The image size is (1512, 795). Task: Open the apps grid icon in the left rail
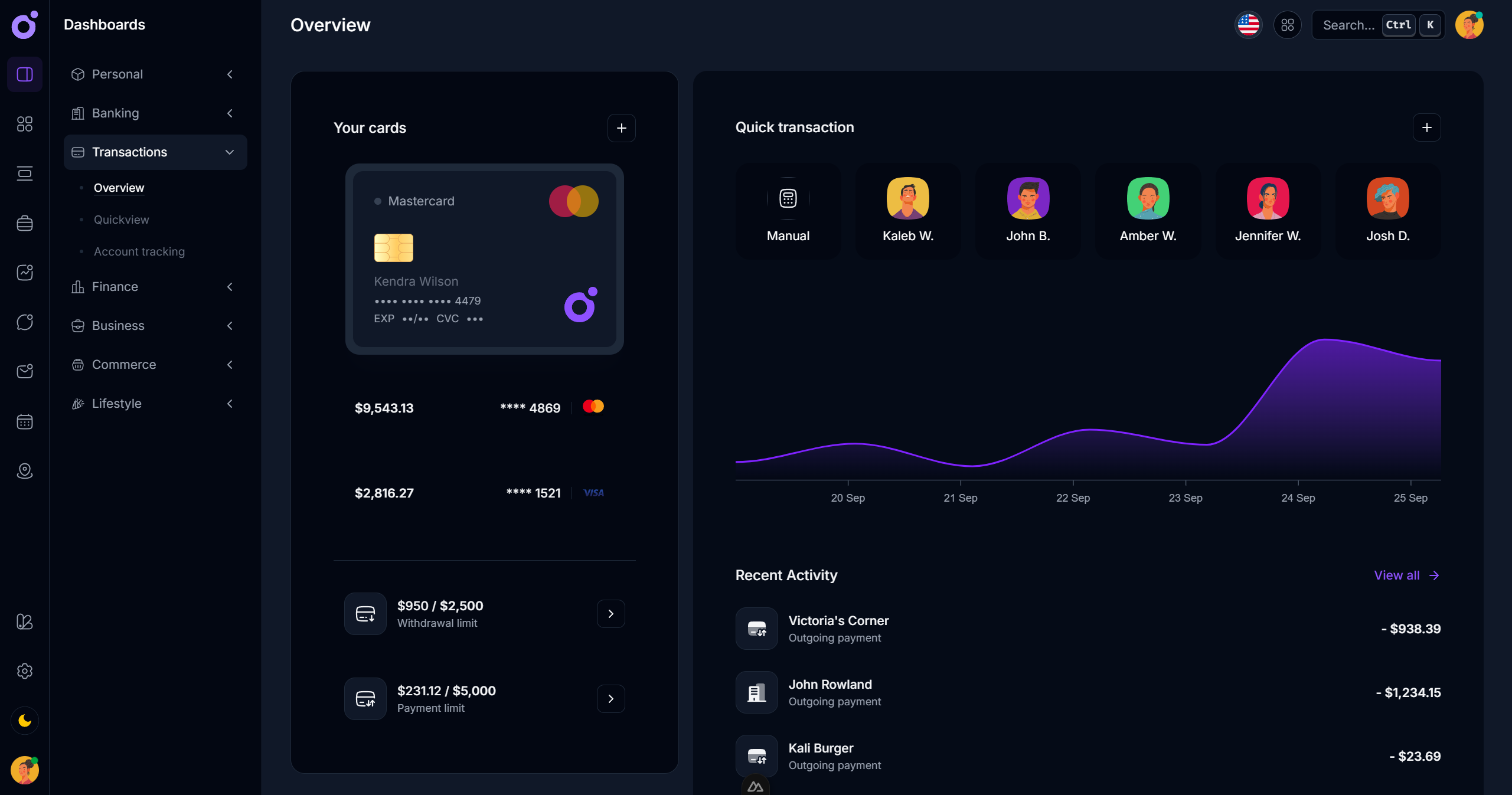(25, 124)
